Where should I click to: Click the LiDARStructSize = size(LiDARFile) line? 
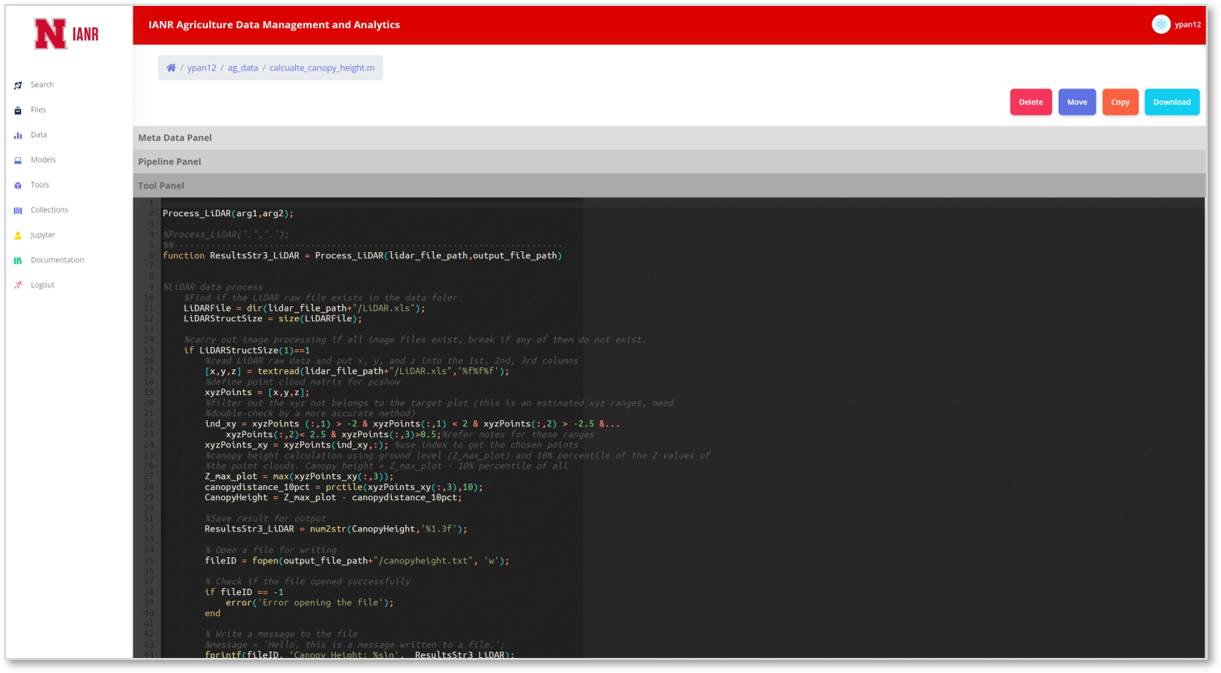[272, 319]
